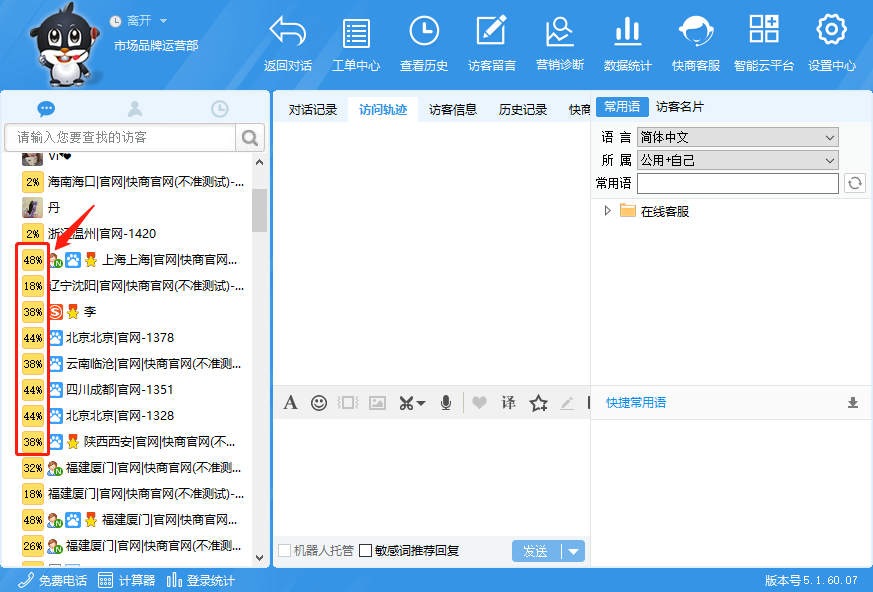
Task: Switch to the 访客名片 tab
Action: 679,107
